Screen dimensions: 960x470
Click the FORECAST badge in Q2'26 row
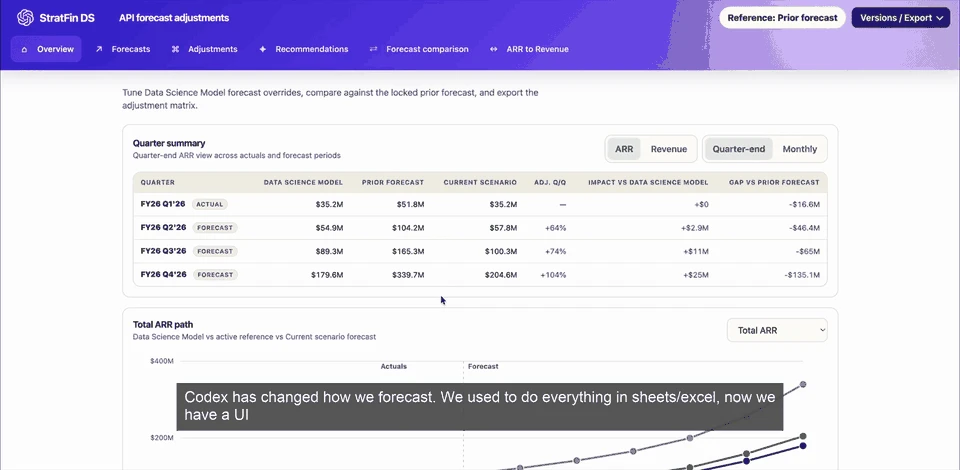tap(215, 228)
